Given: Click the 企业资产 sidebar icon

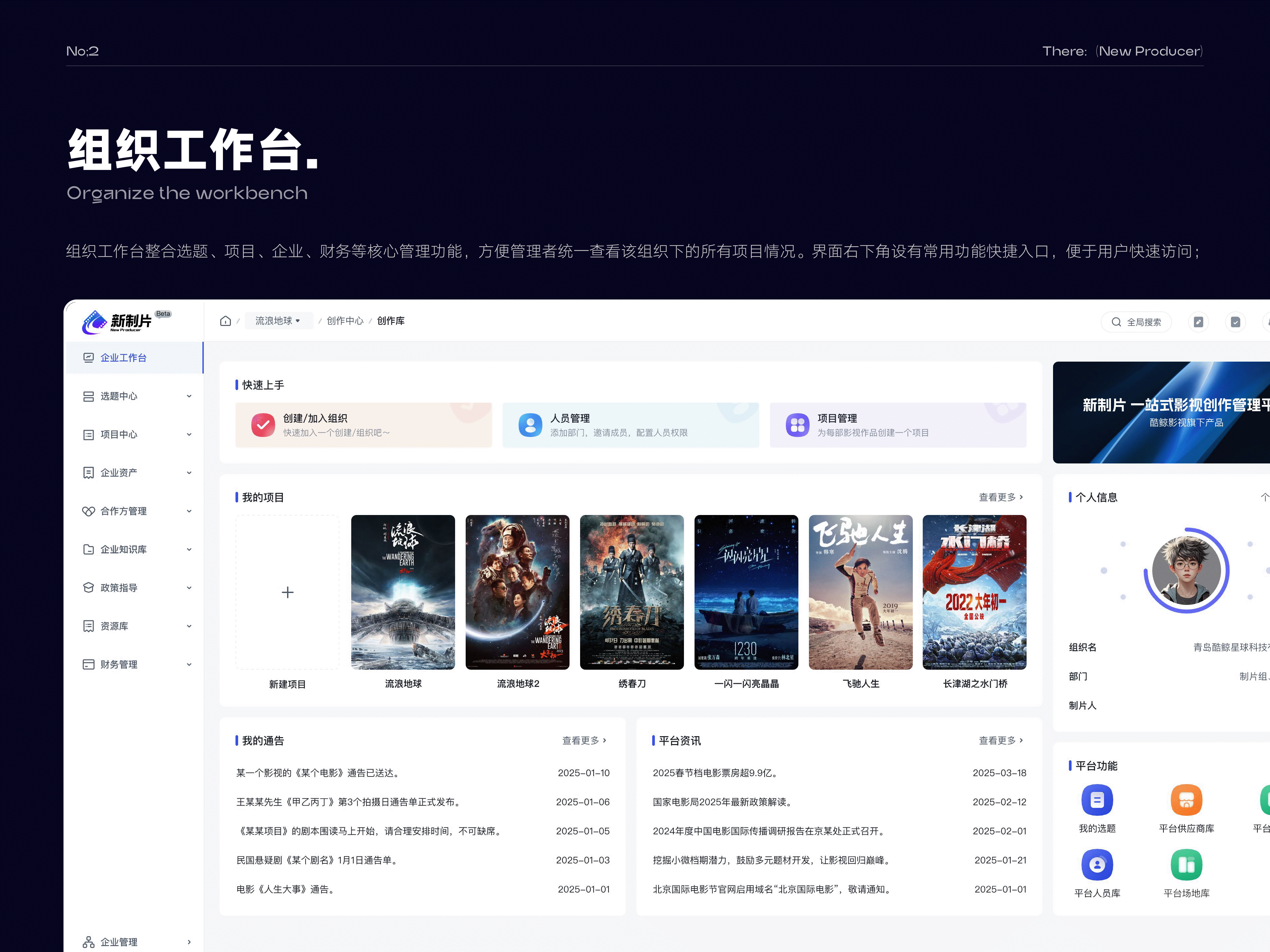Looking at the screenshot, I should (x=88, y=473).
